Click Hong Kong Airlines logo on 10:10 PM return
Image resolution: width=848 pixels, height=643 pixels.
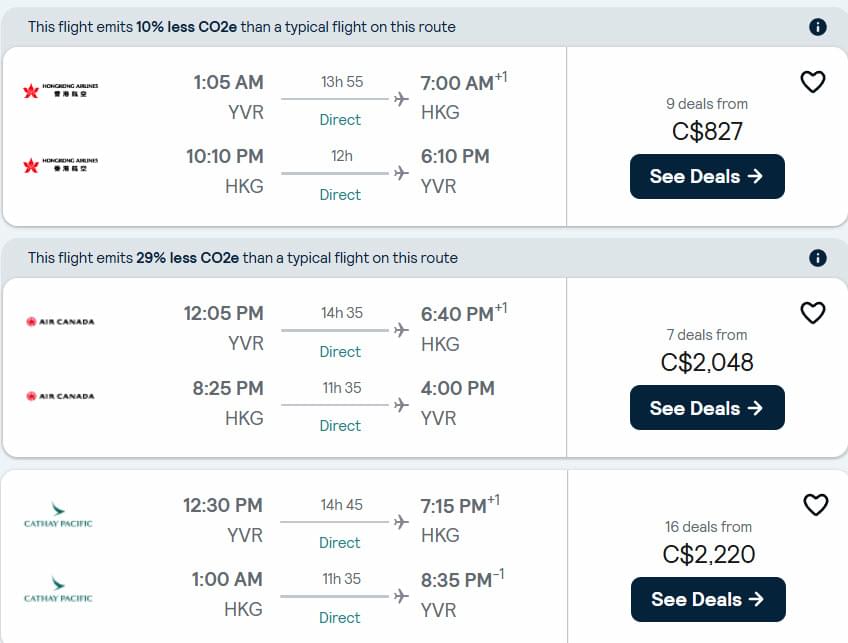(x=61, y=164)
